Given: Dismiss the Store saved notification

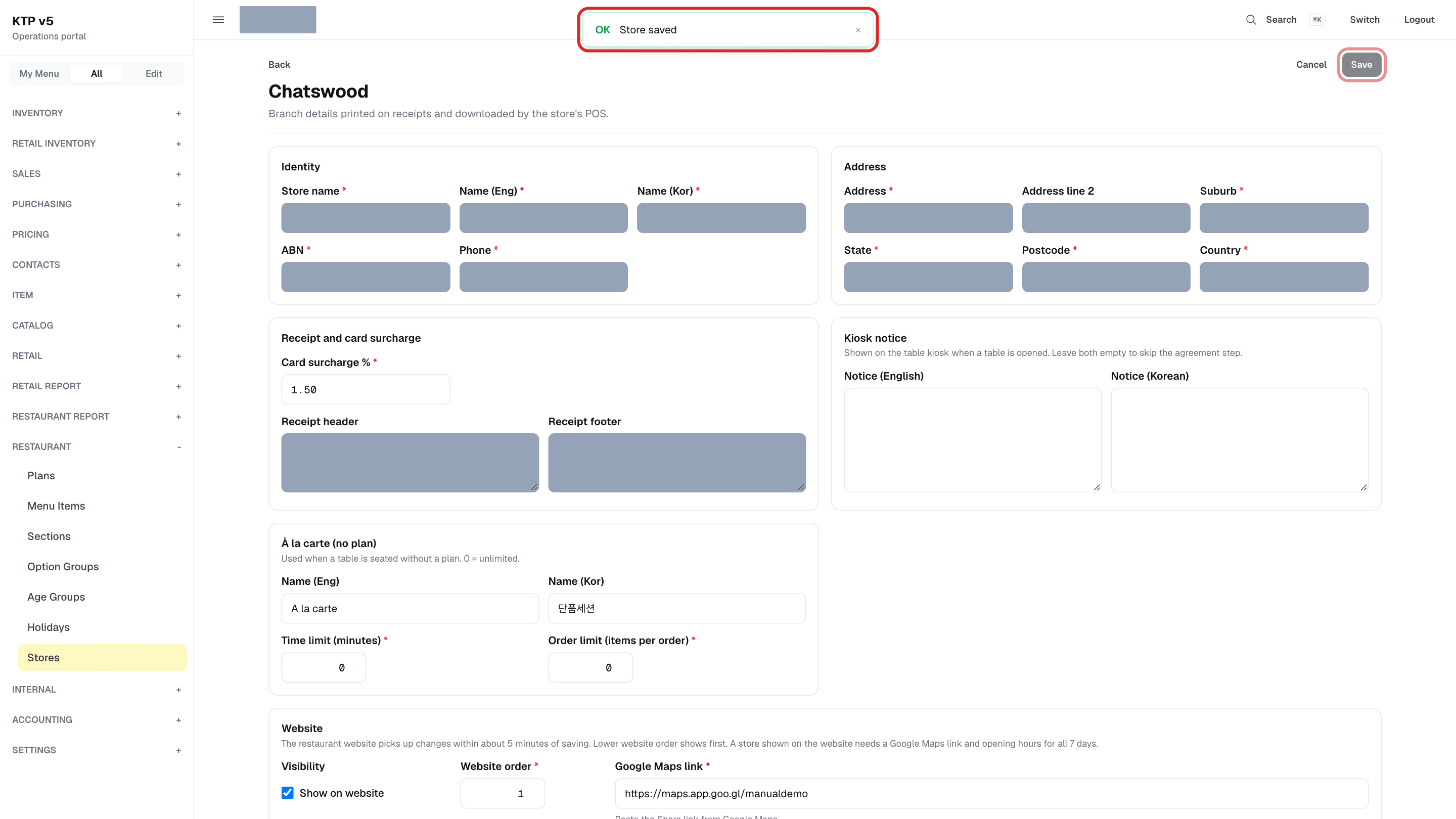Looking at the screenshot, I should (857, 30).
